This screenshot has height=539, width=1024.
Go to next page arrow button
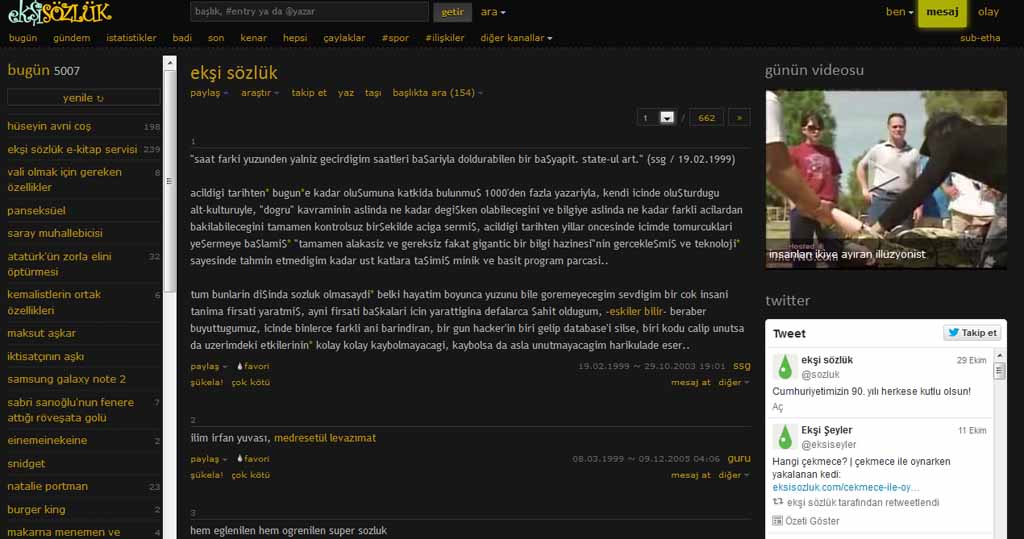pos(739,118)
